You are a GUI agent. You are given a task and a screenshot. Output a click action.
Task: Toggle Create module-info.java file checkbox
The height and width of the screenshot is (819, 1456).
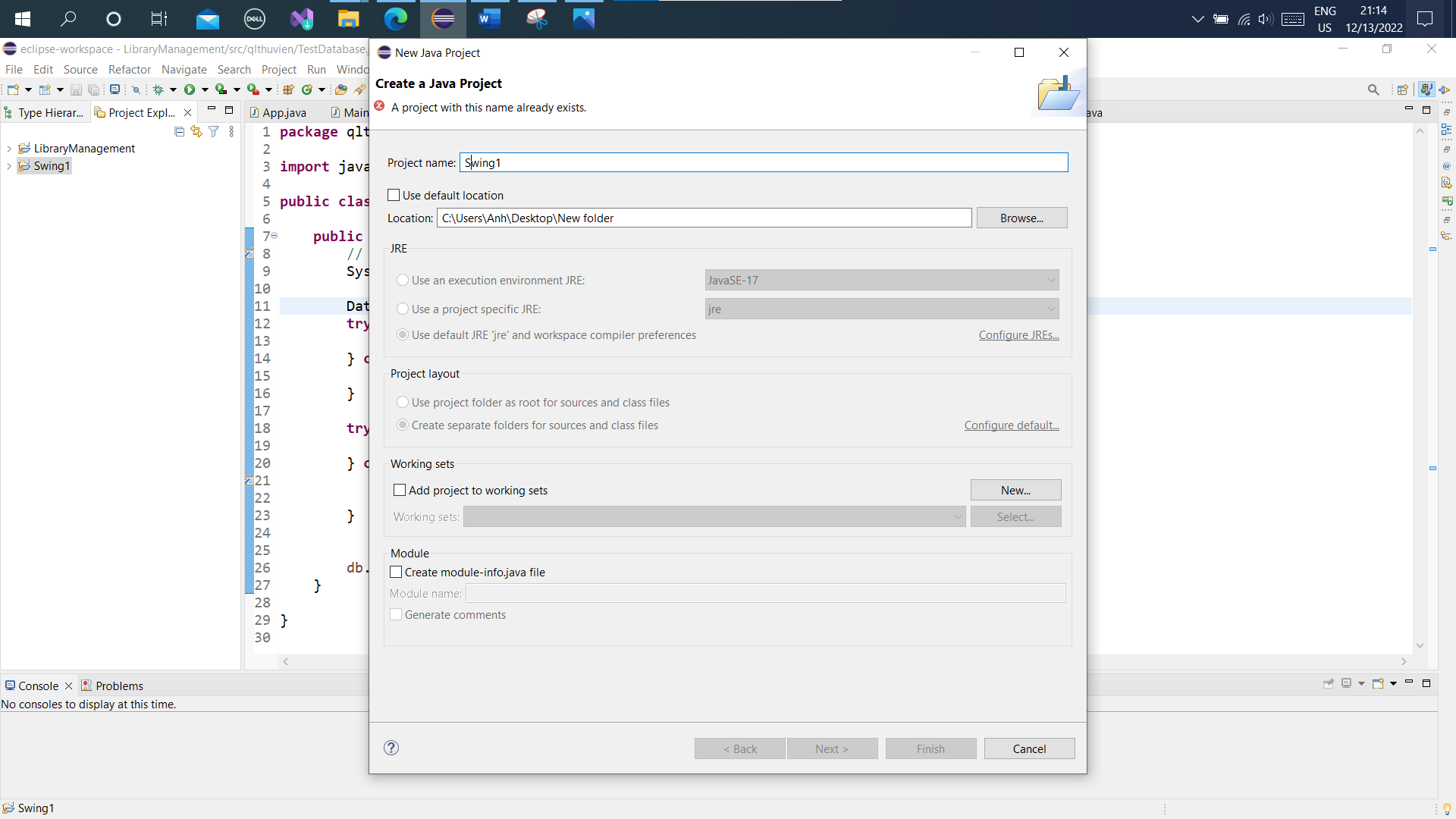tap(396, 572)
